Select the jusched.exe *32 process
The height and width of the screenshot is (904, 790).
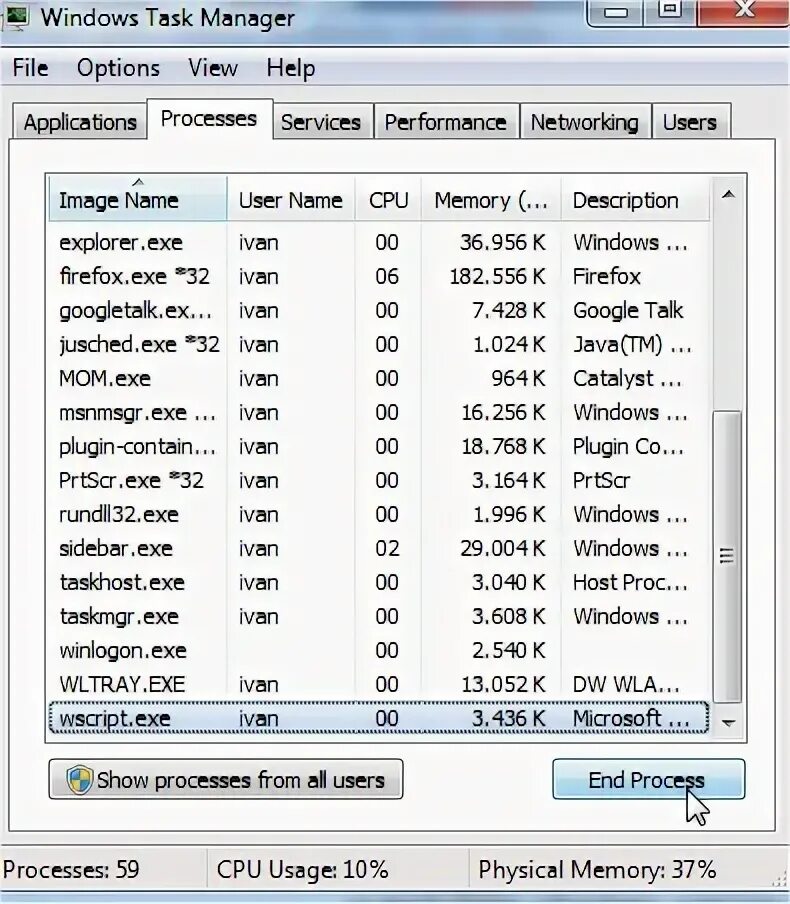tap(379, 344)
